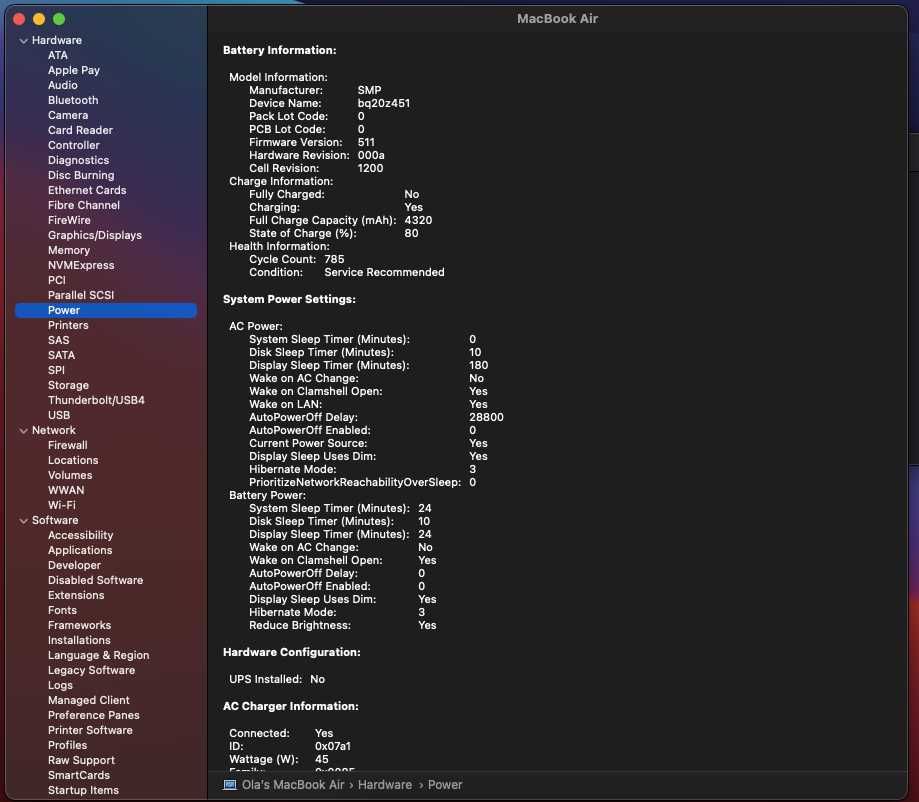Click the AutoPowerOff Delay value 28800
The width and height of the screenshot is (919, 802).
point(486,417)
